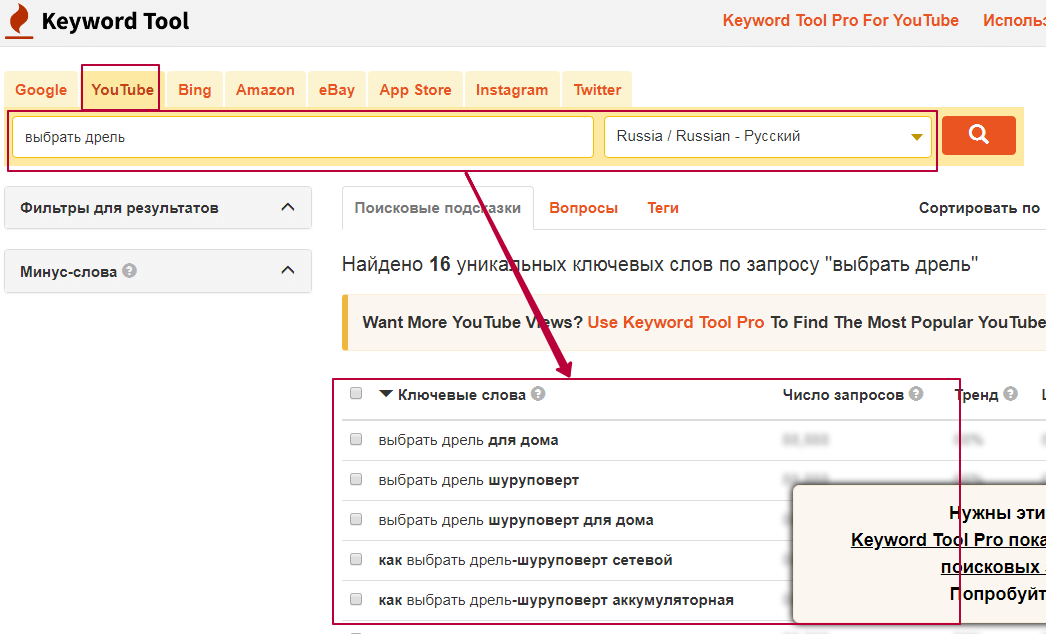Click the help icon next to Ключевые слова
Image resolution: width=1046 pixels, height=634 pixels.
[x=538, y=394]
